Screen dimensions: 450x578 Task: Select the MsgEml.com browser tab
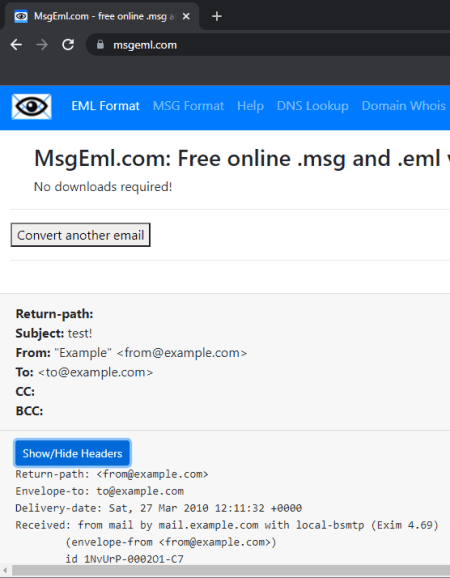(x=102, y=16)
